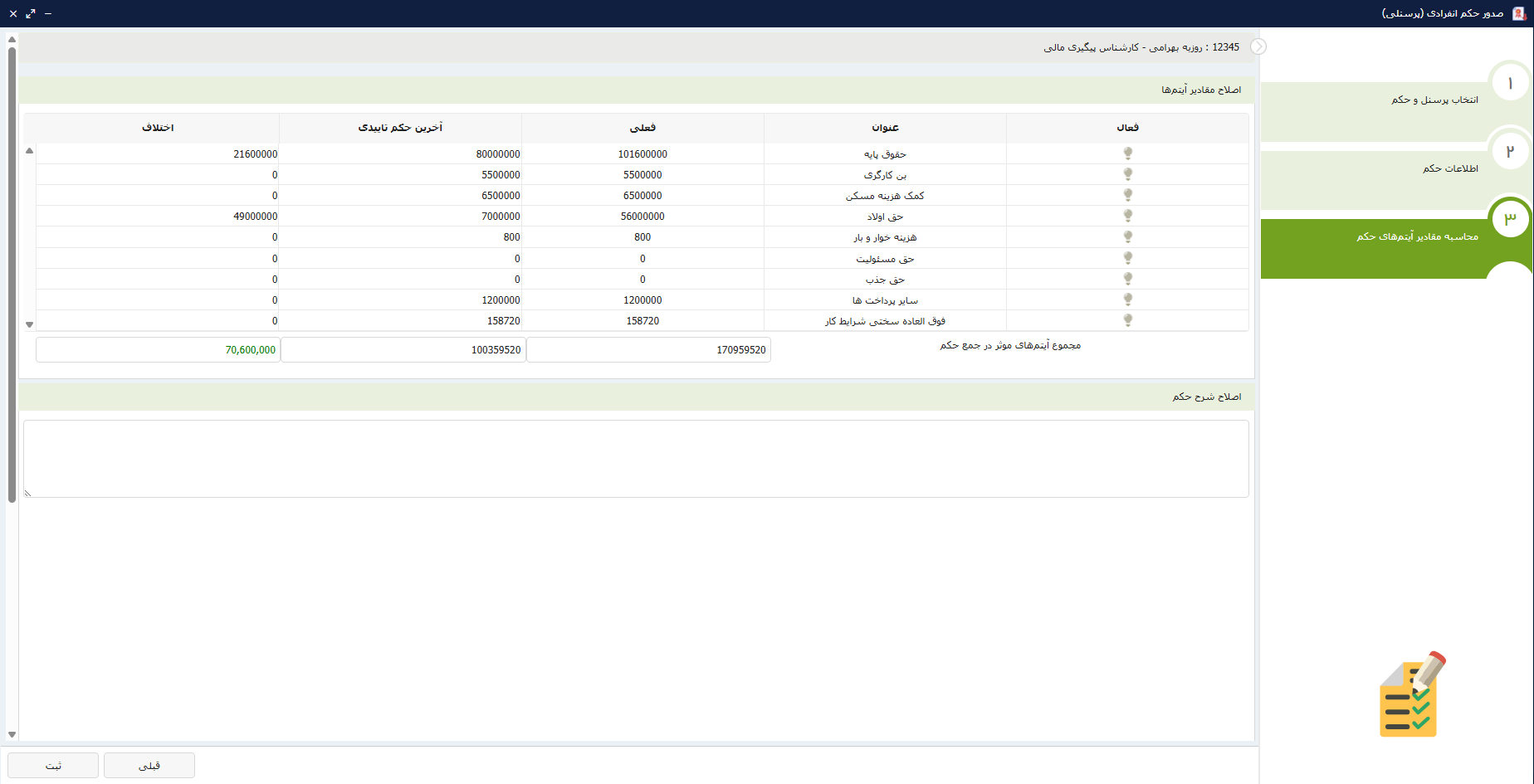Viewport: 1534px width, 784px height.
Task: Toggle active bulb for بن کارگری row
Action: (x=1127, y=174)
